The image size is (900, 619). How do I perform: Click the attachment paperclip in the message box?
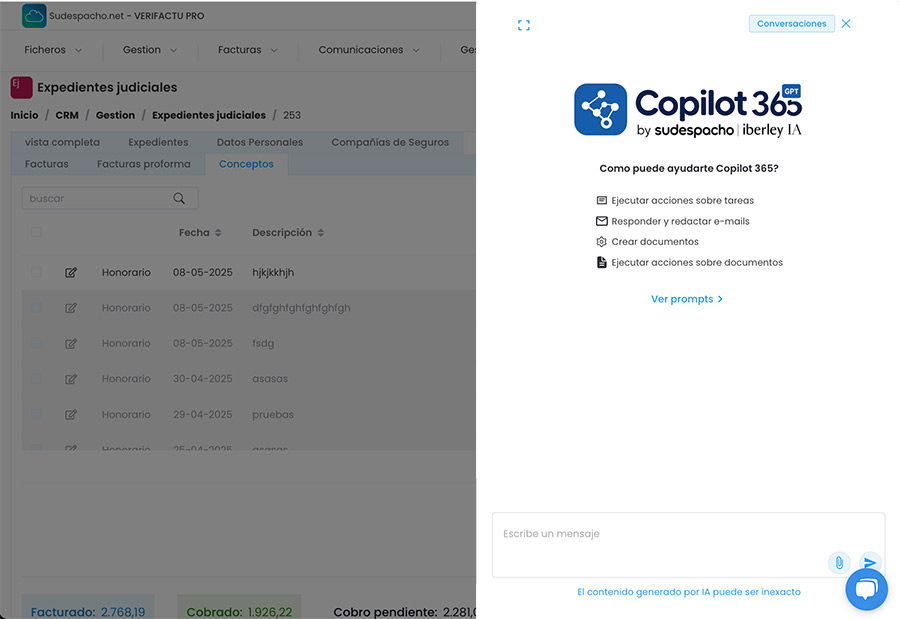tap(838, 562)
